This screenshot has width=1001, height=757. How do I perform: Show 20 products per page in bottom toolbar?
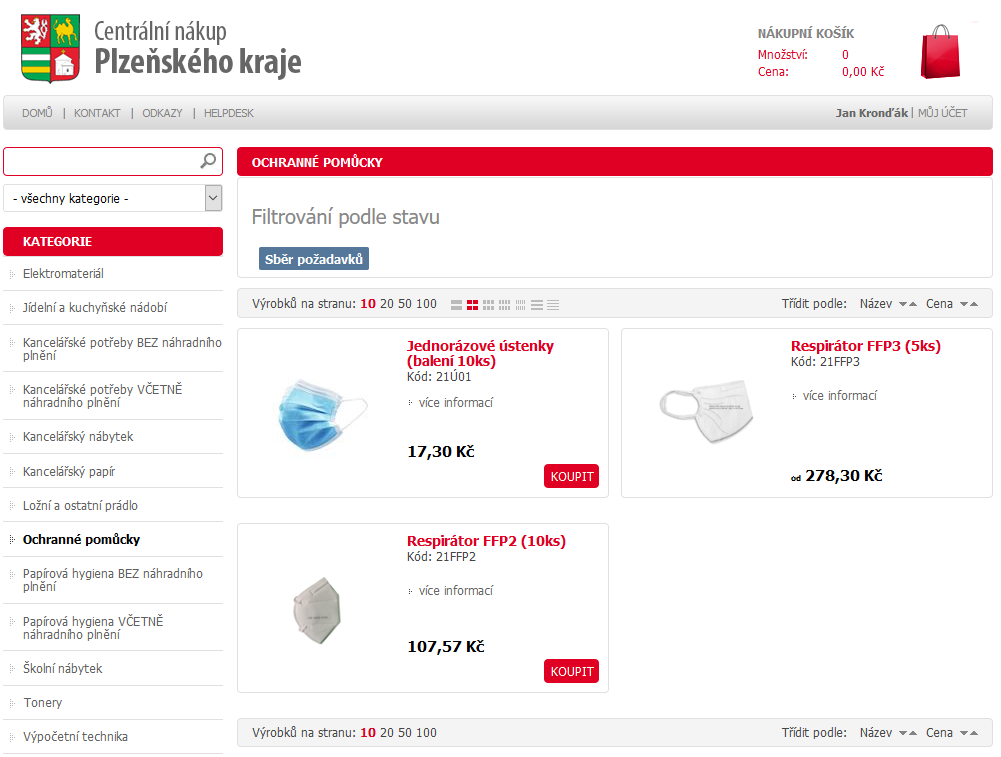click(387, 733)
